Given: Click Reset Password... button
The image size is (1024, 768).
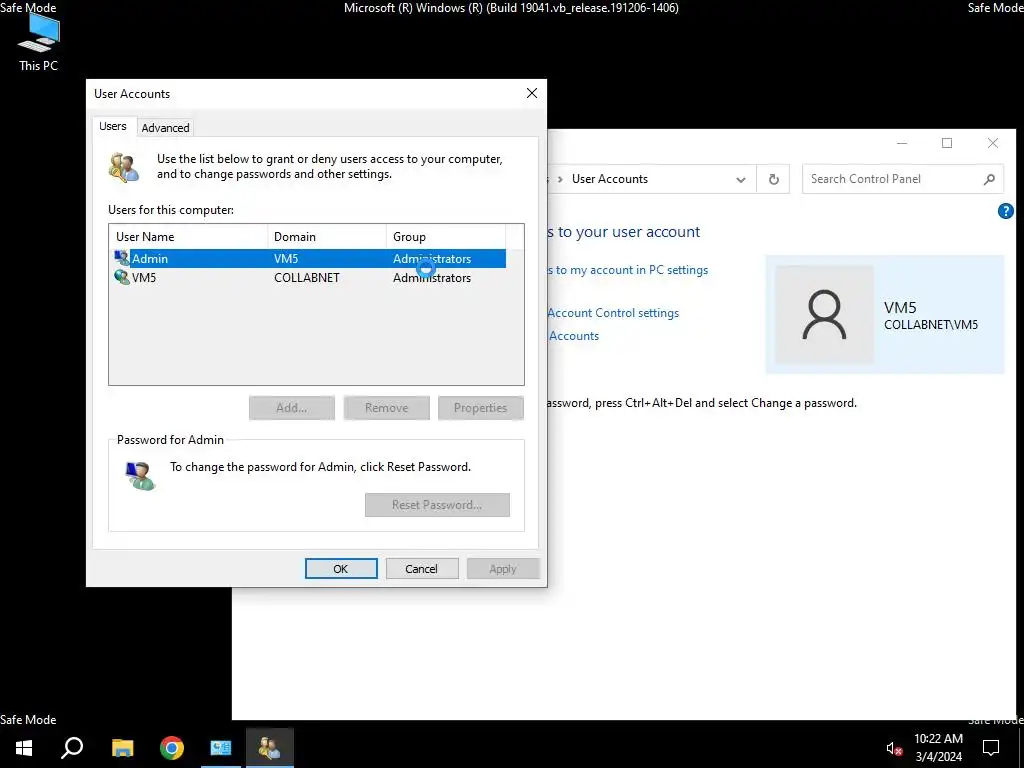Looking at the screenshot, I should (437, 505).
